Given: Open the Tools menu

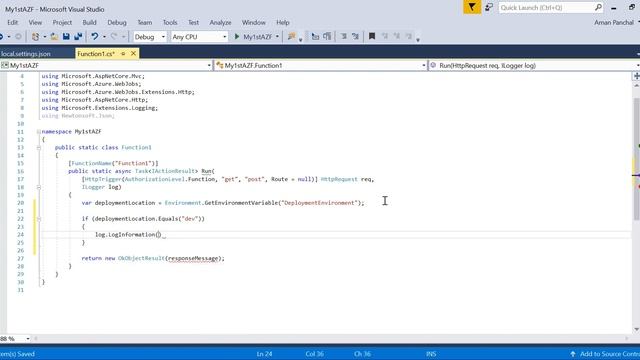Looking at the screenshot, I should coord(170,22).
